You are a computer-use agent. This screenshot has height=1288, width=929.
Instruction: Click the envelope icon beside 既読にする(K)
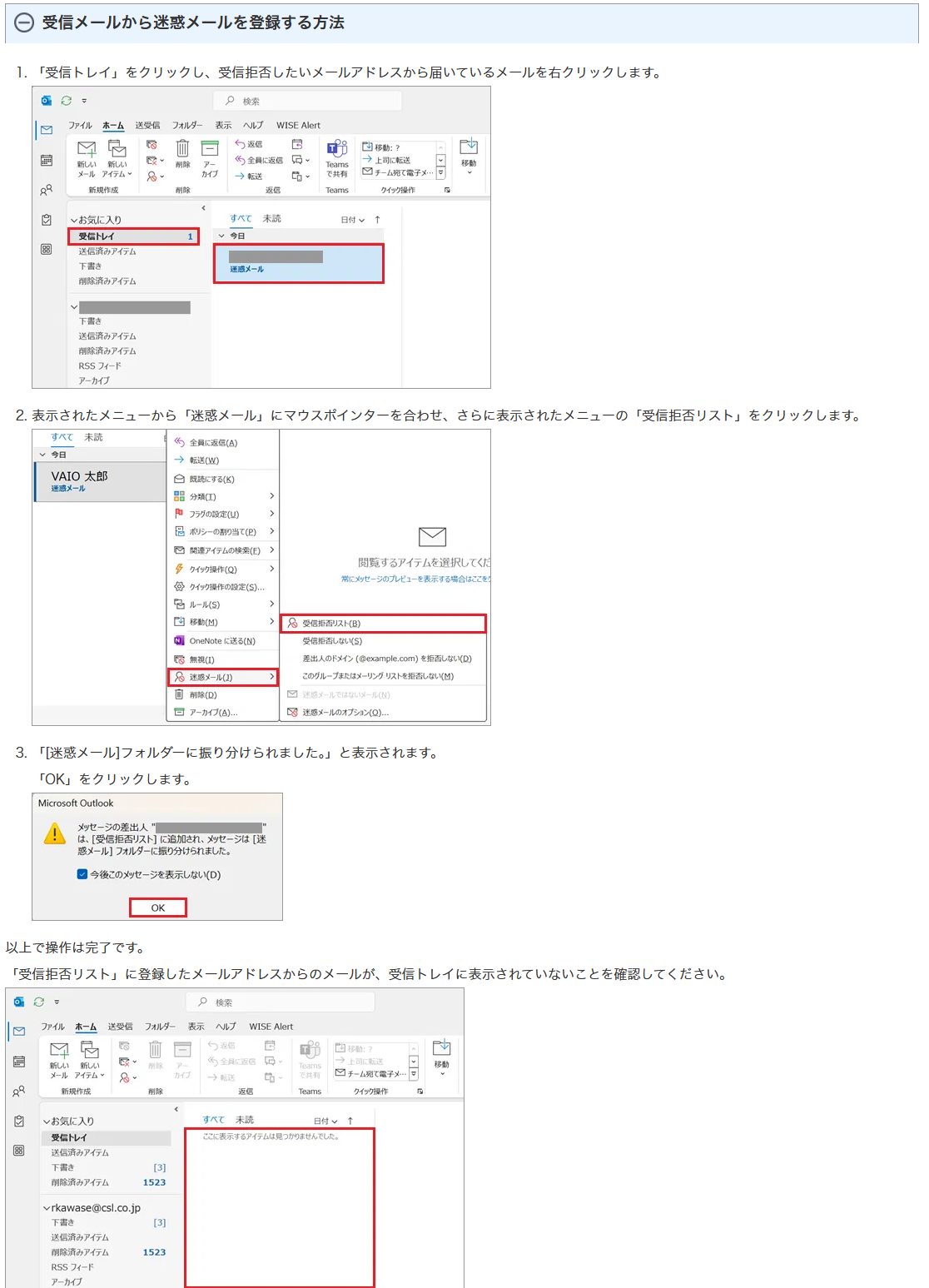[x=179, y=479]
